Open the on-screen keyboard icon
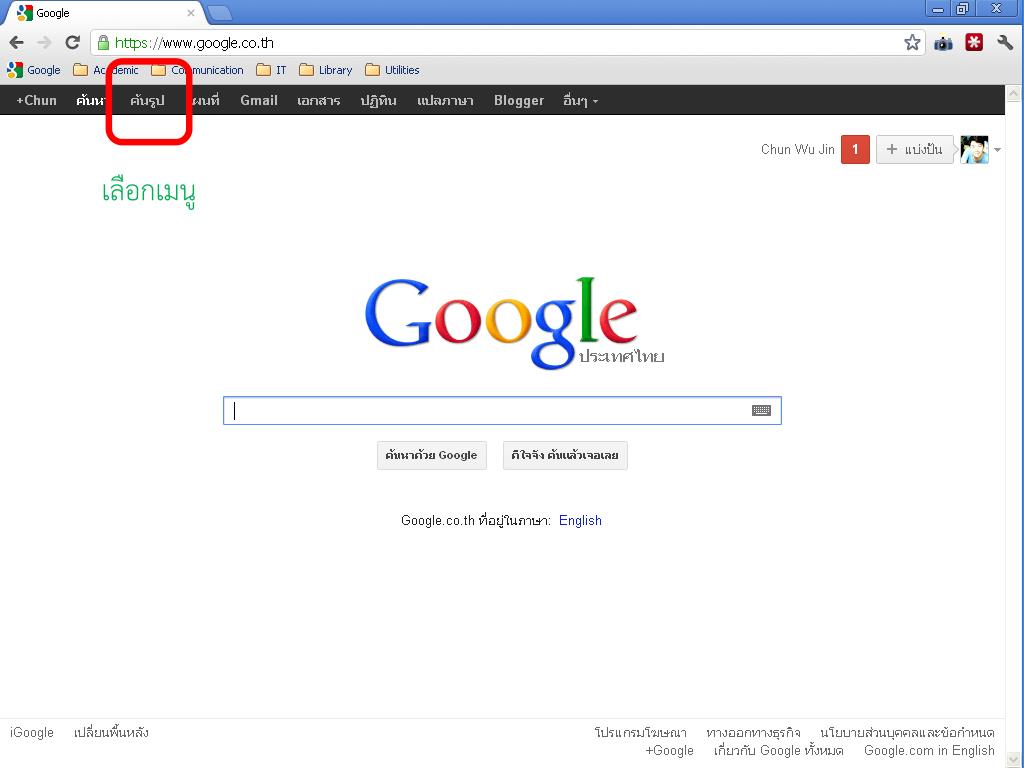Image resolution: width=1024 pixels, height=768 pixels. (761, 410)
